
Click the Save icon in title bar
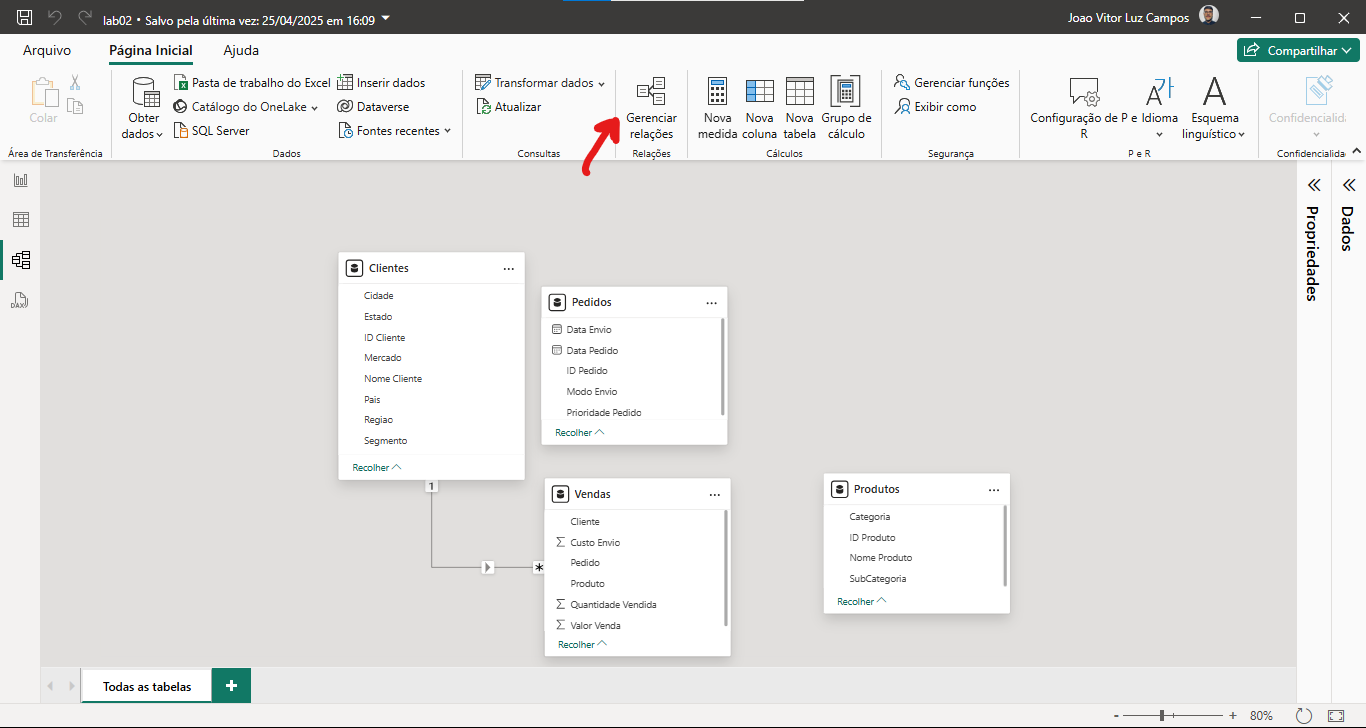coord(25,17)
